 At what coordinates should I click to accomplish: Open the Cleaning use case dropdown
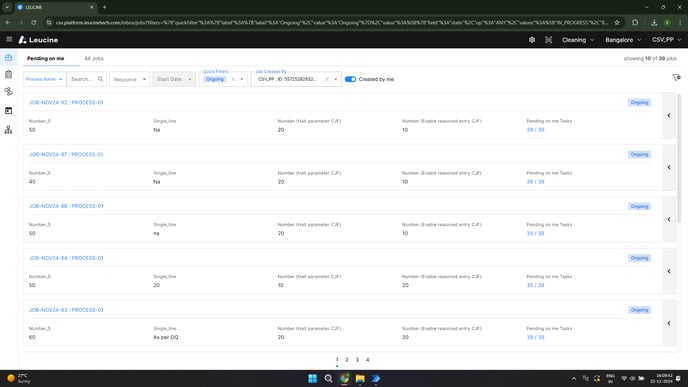(x=578, y=40)
